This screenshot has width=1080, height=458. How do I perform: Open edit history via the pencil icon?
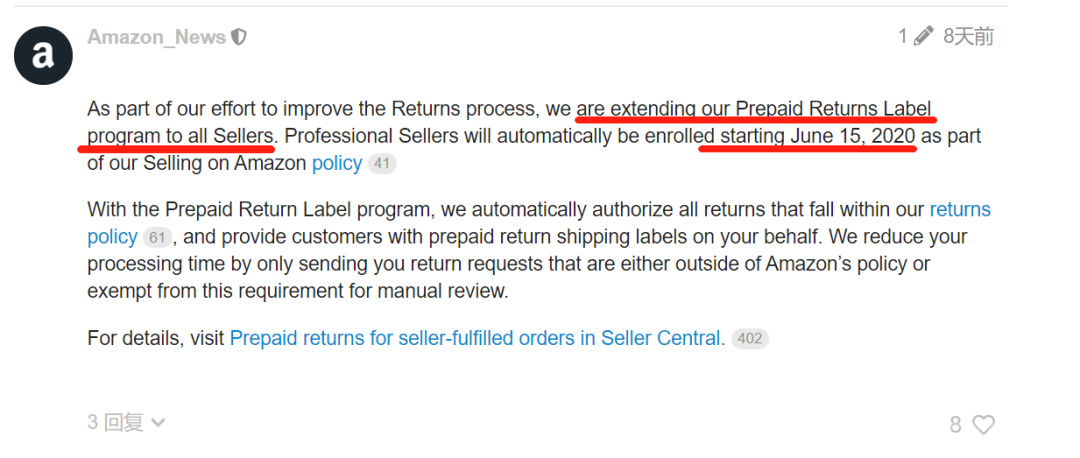pos(924,37)
